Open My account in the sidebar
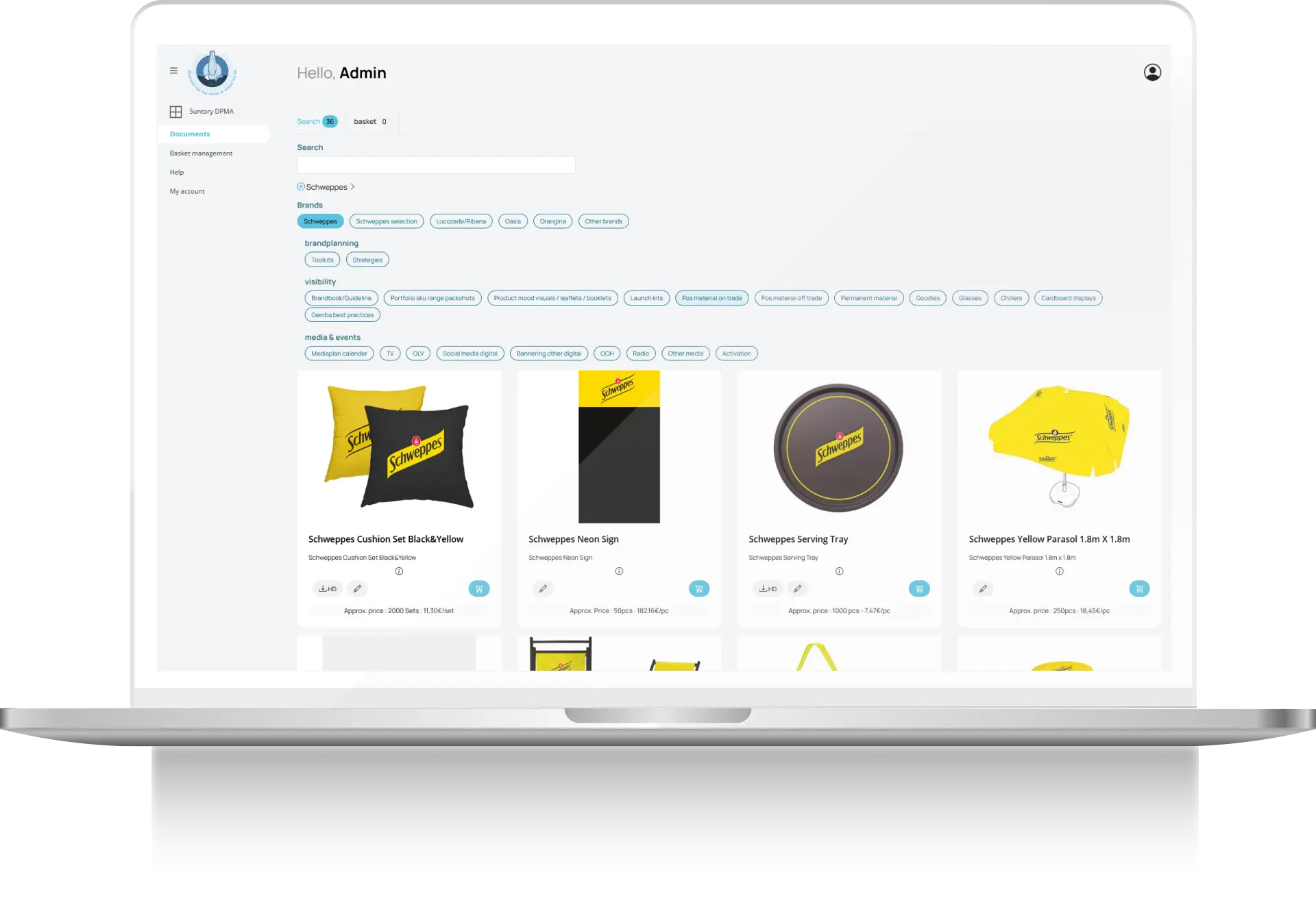Image resolution: width=1316 pixels, height=918 pixels. (x=187, y=191)
